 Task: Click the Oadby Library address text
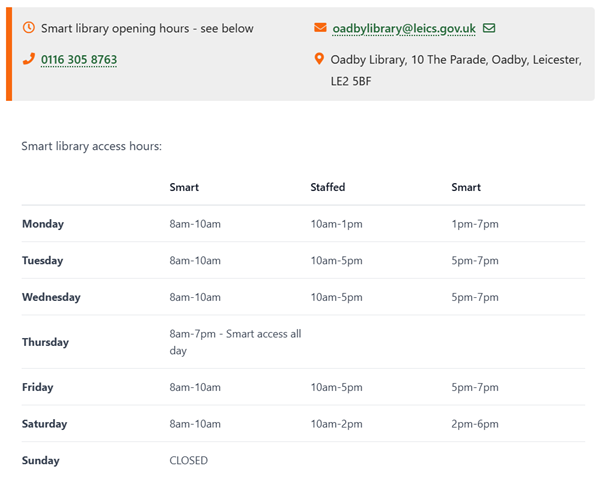[456, 70]
